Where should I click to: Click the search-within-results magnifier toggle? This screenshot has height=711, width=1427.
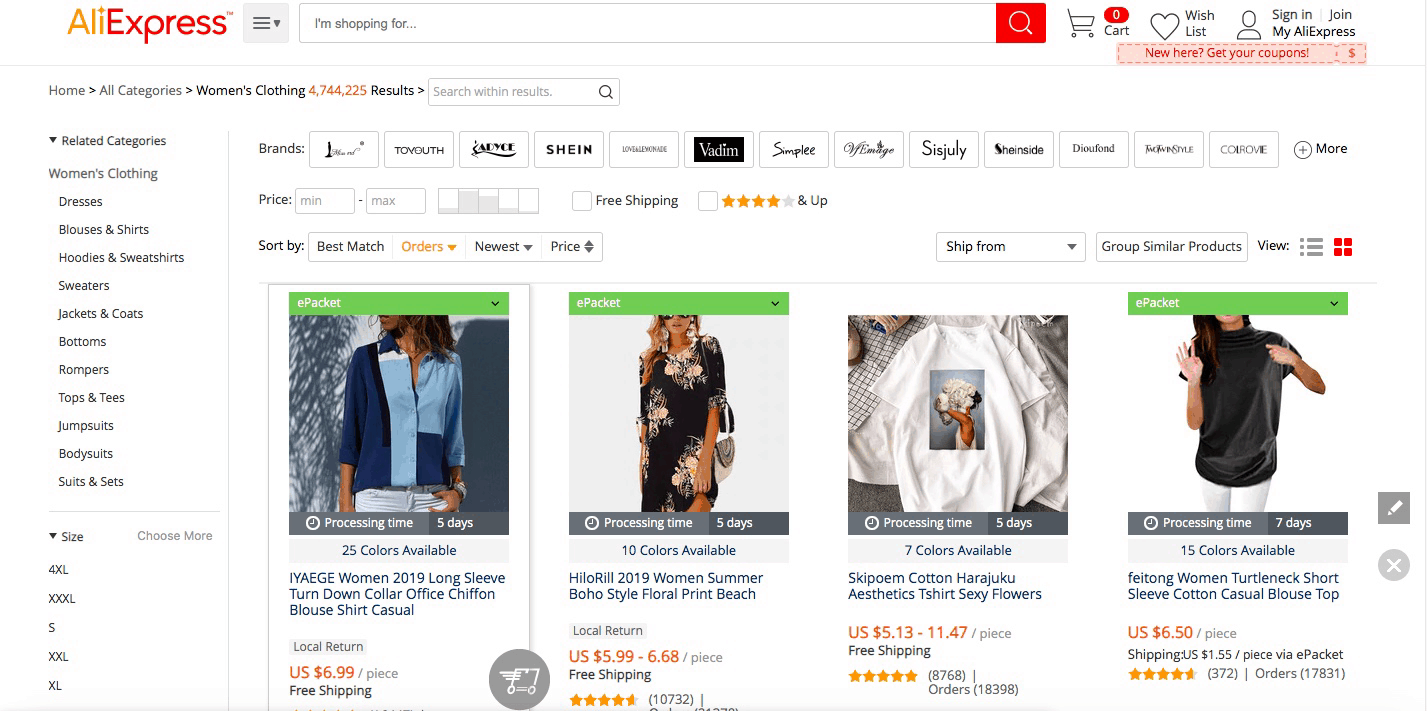click(605, 91)
